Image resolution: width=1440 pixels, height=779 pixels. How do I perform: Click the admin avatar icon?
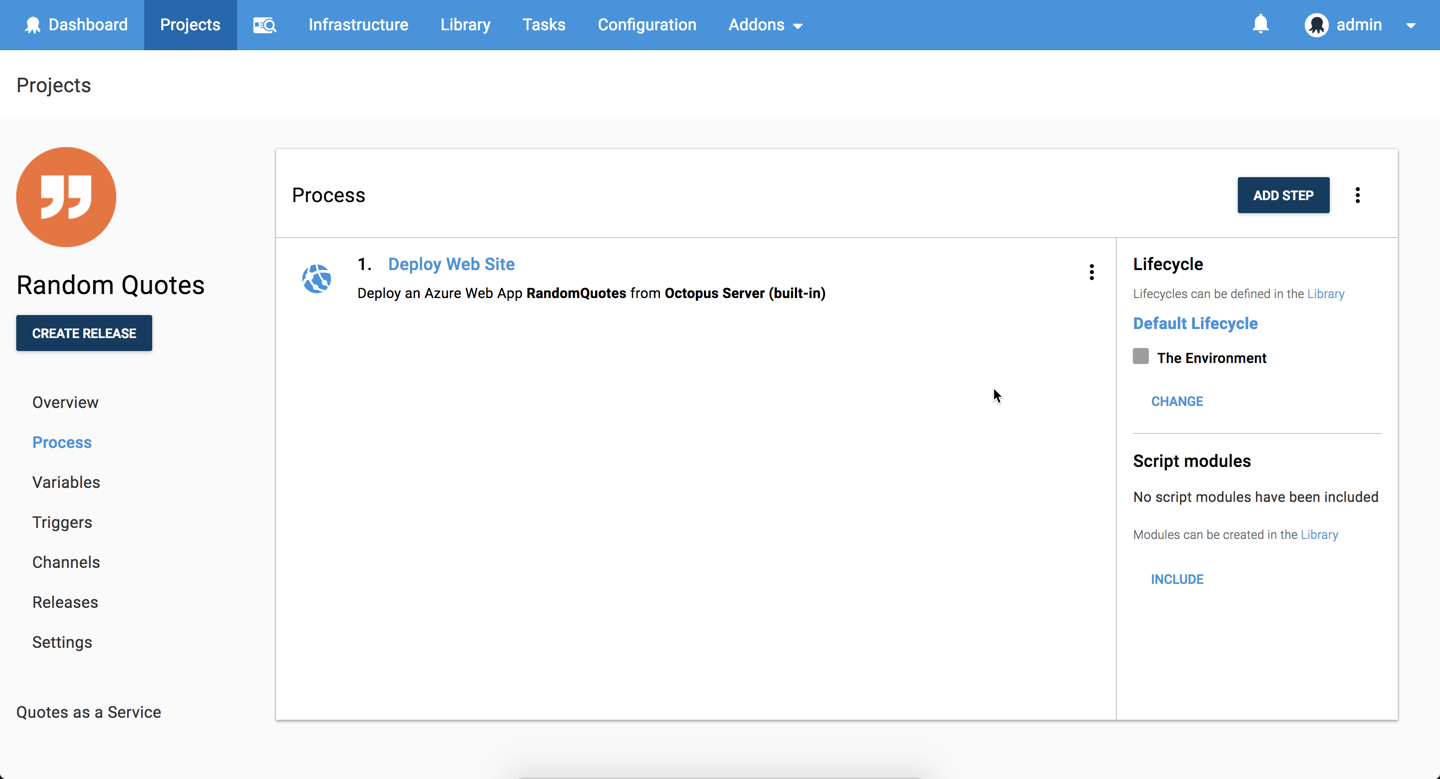tap(1317, 24)
